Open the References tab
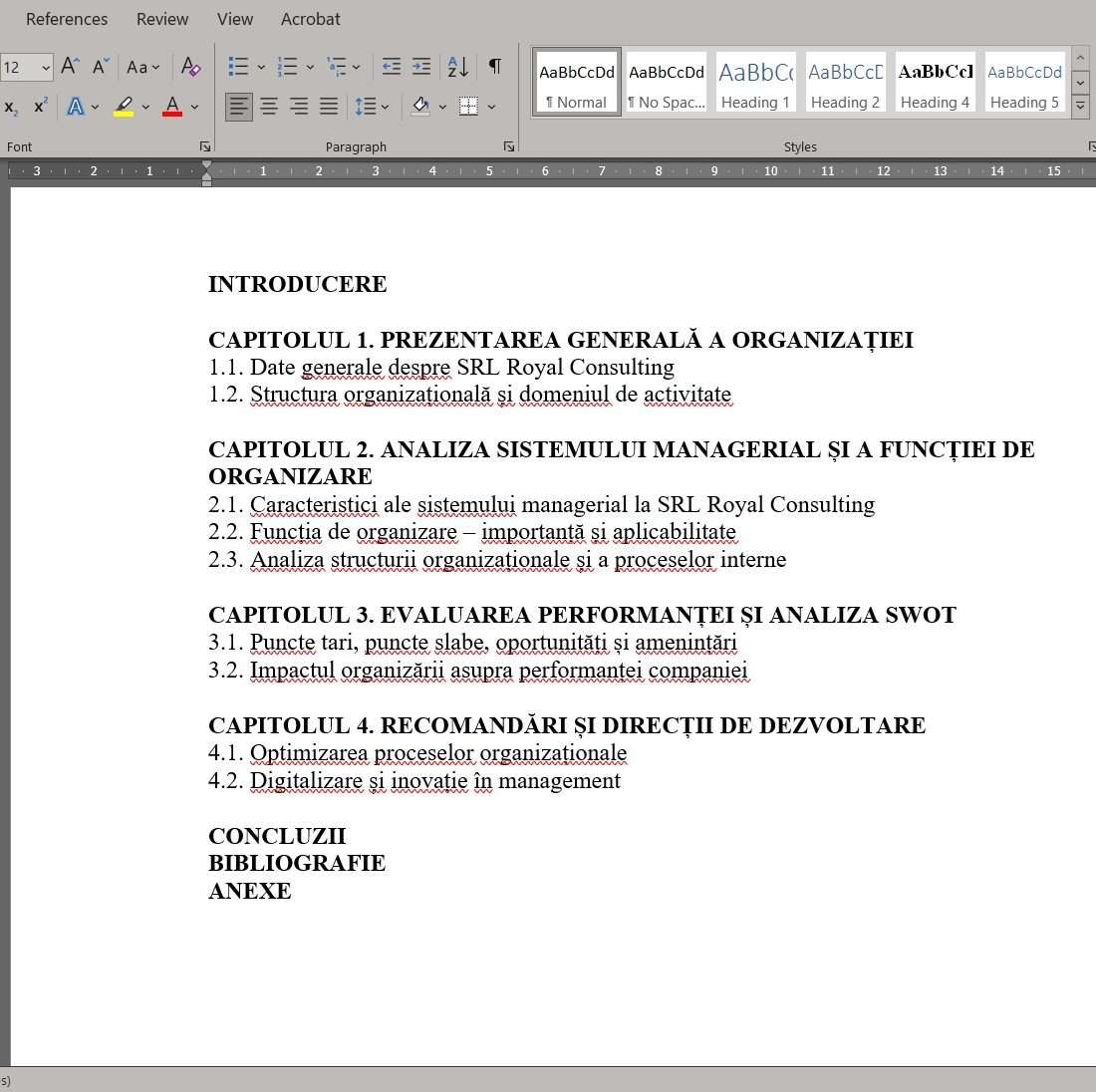This screenshot has height=1092, width=1096. click(67, 19)
